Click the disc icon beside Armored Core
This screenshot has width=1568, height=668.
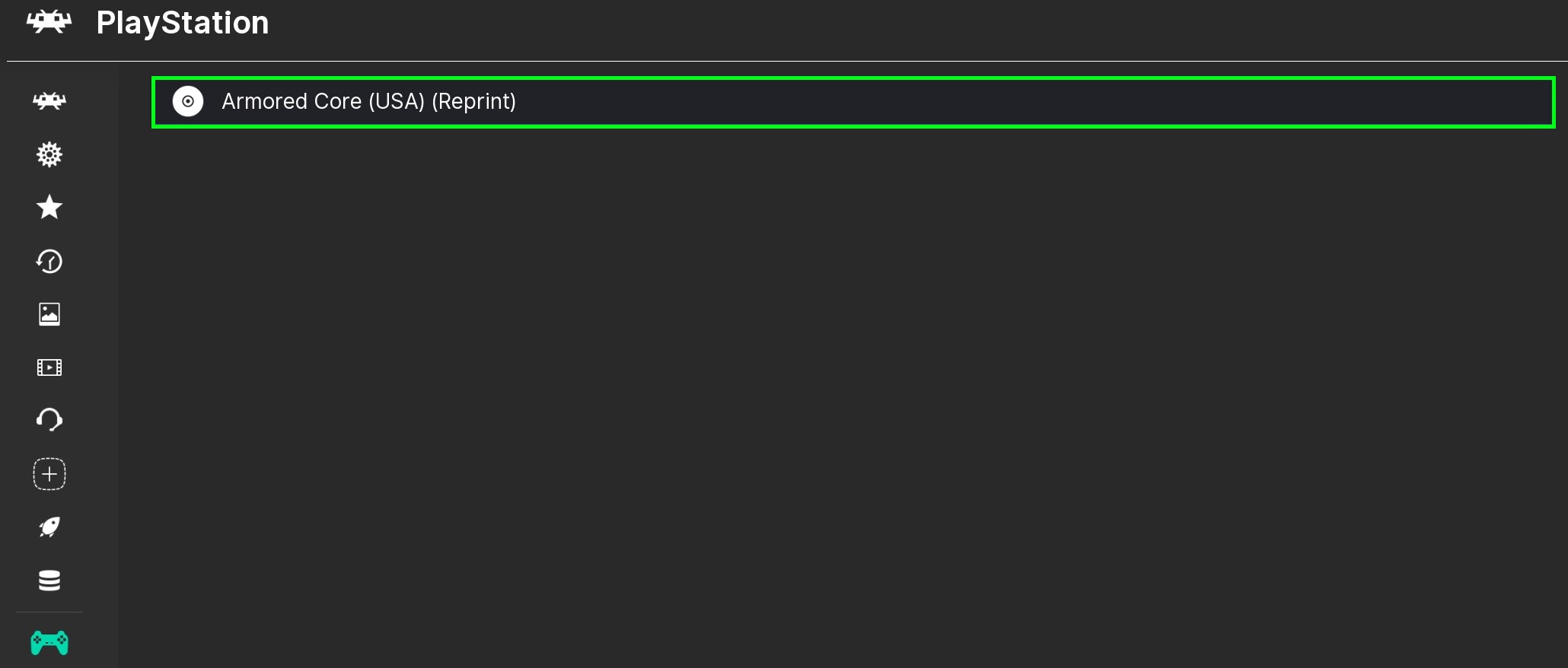coord(188,101)
